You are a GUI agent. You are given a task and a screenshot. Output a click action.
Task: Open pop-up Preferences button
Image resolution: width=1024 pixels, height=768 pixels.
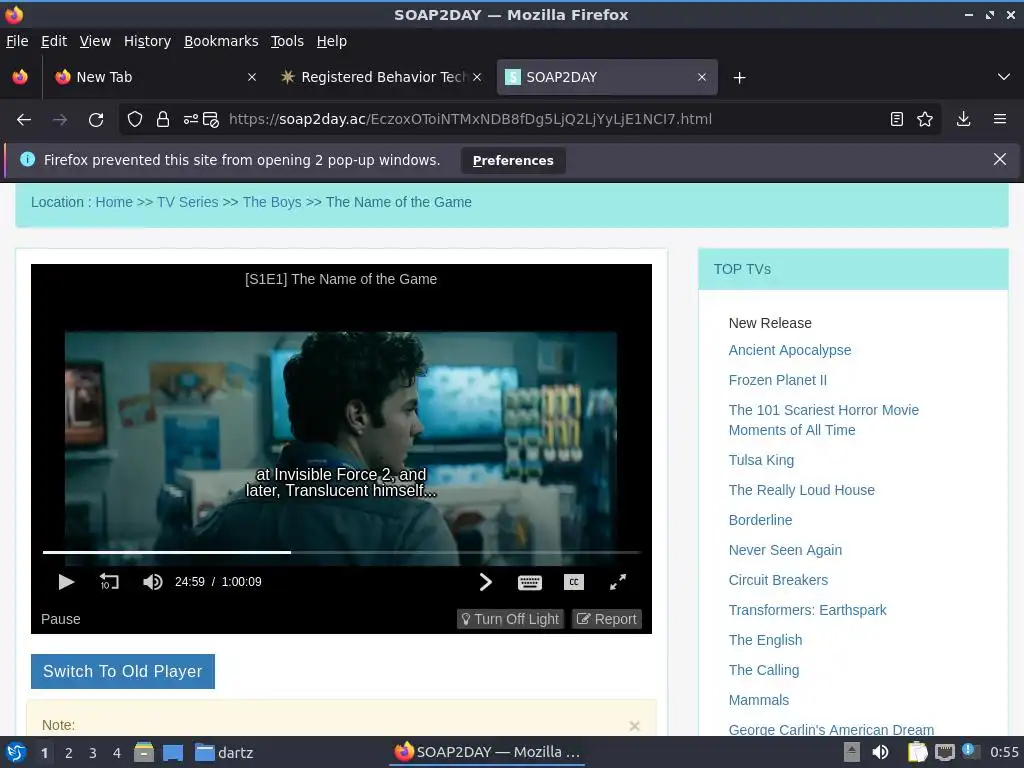pyautogui.click(x=513, y=161)
